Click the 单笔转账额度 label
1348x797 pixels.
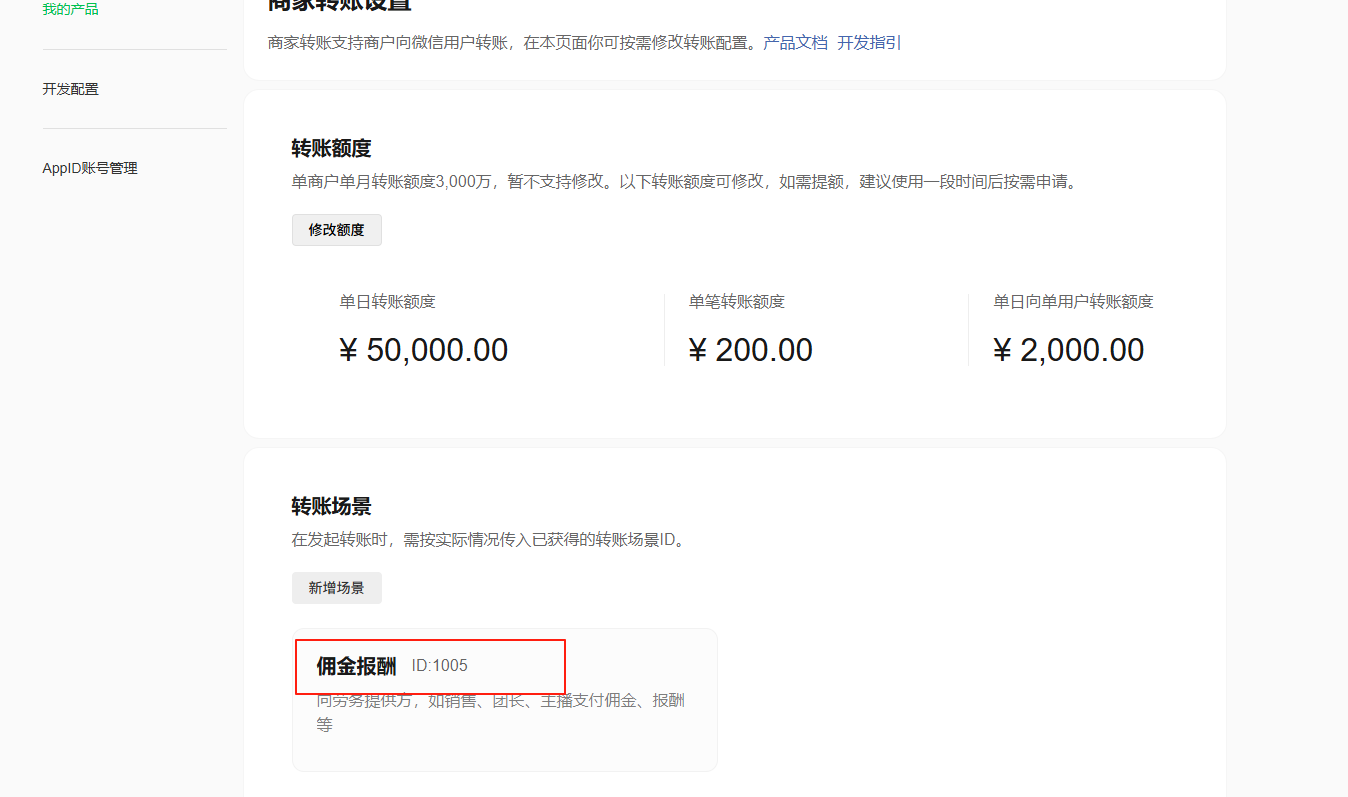point(736,302)
